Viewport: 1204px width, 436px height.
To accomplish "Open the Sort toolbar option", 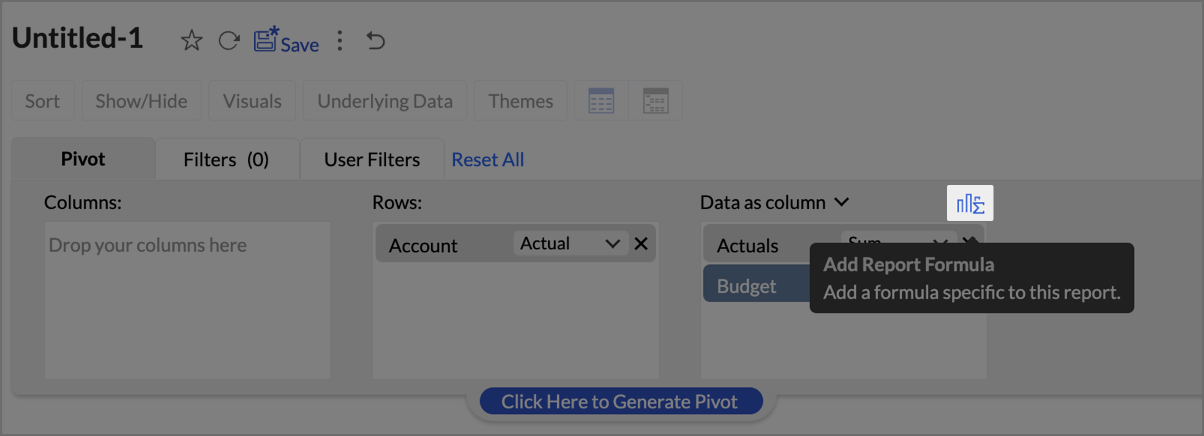I will (x=42, y=101).
